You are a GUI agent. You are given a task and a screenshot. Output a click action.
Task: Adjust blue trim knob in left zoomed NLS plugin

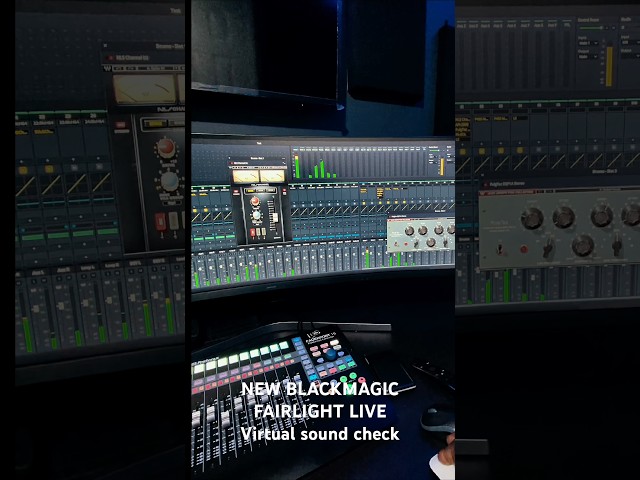169,181
